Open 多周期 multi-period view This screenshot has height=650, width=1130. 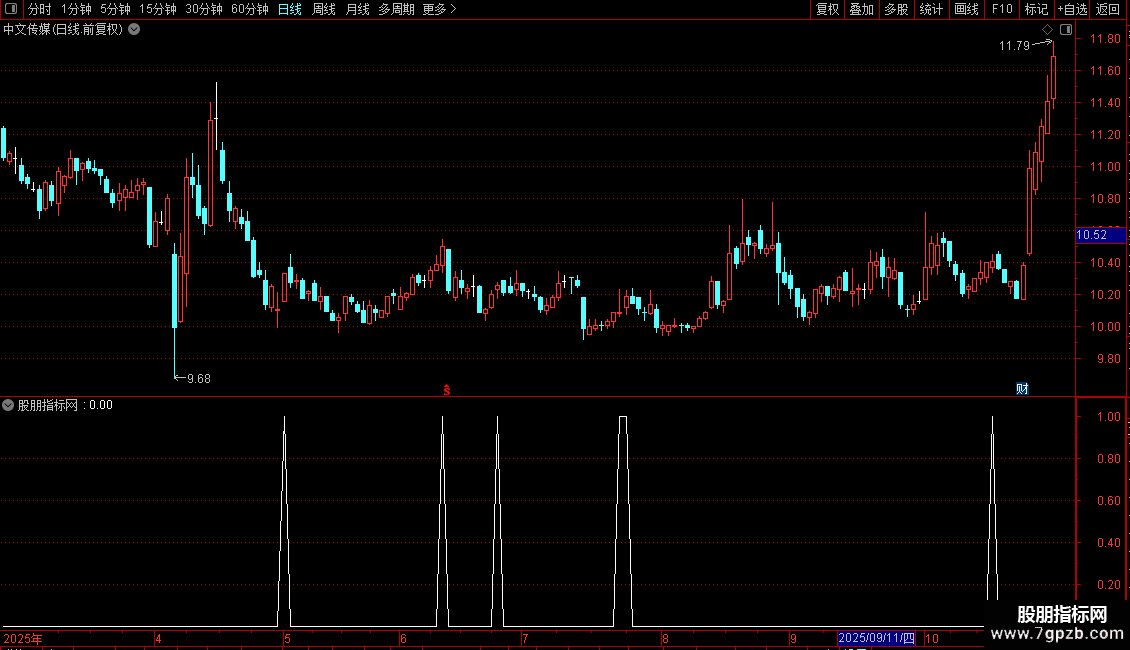396,9
